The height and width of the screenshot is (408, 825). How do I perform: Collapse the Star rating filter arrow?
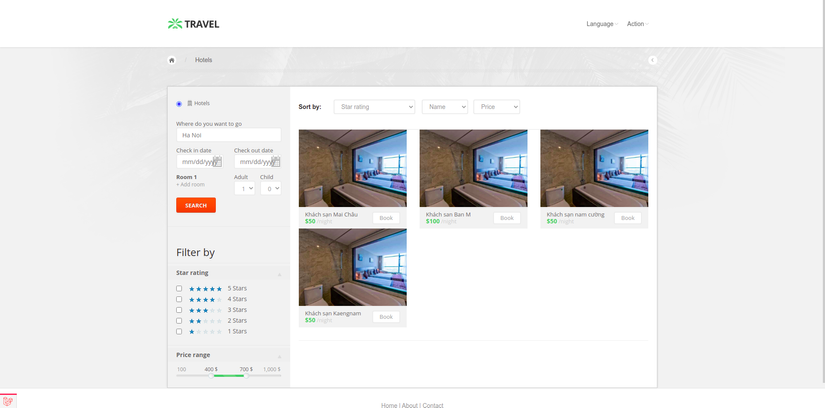(279, 274)
